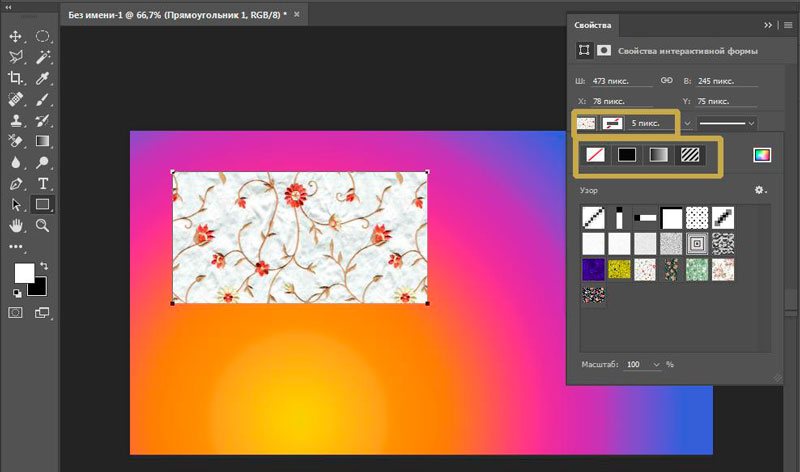Click the Свойства интерактивной формы heading
The height and width of the screenshot is (472, 800).
[x=688, y=51]
